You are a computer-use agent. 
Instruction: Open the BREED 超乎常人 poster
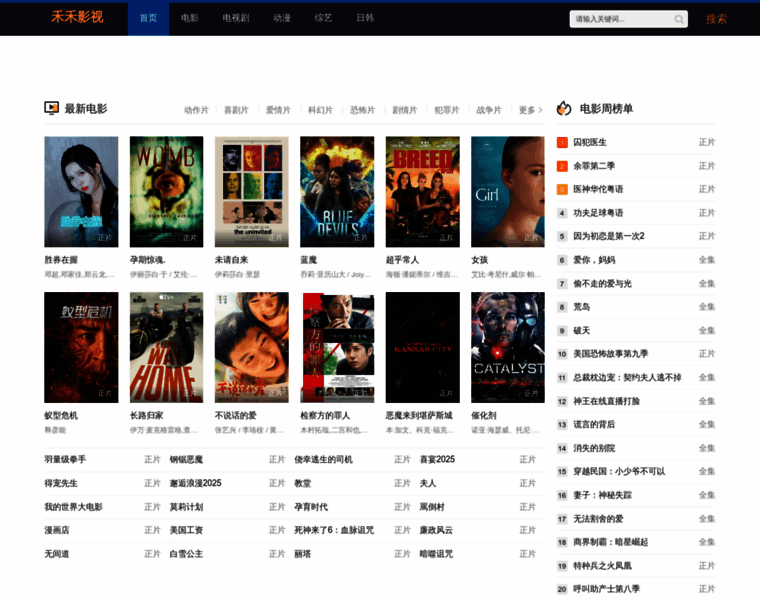point(422,191)
